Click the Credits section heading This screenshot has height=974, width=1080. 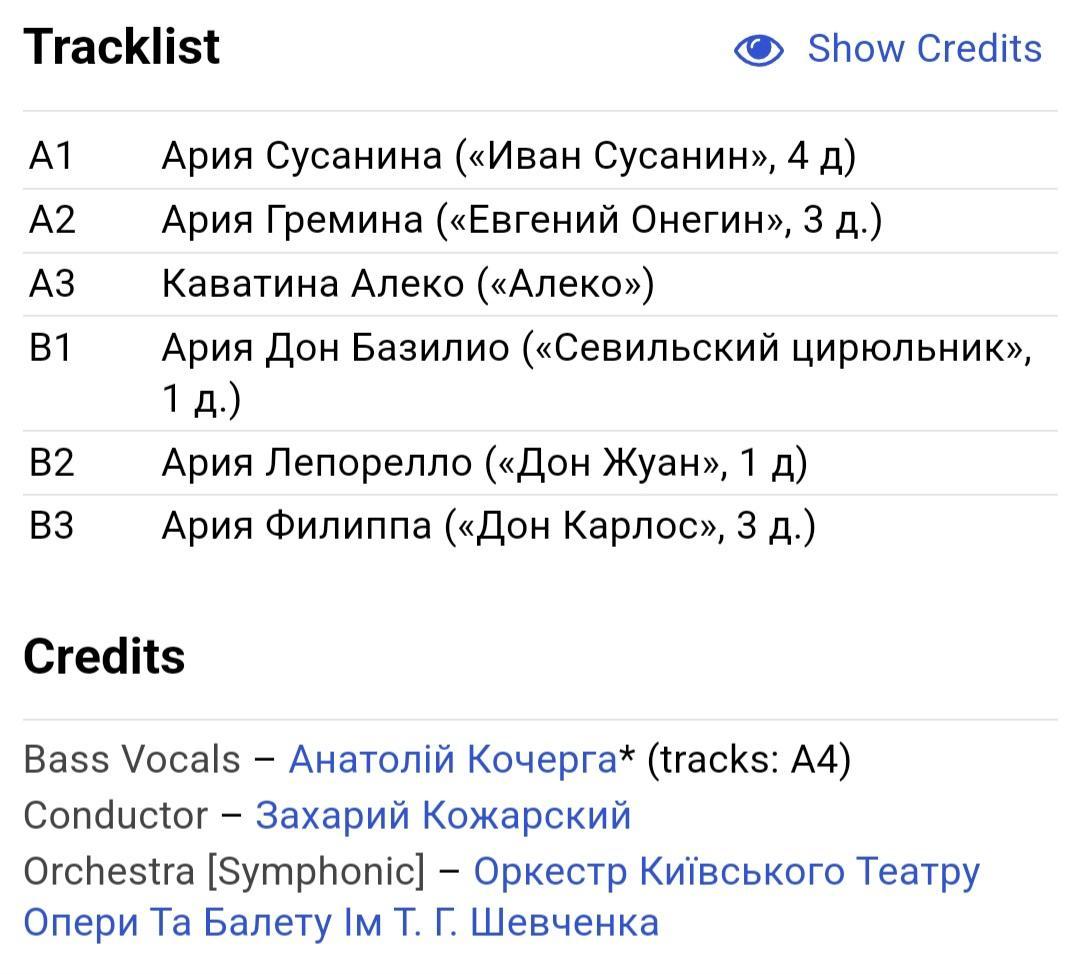(104, 656)
